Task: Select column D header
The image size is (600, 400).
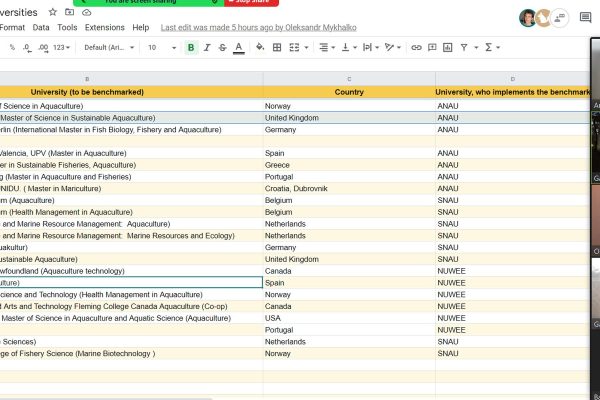Action: pyautogui.click(x=512, y=79)
